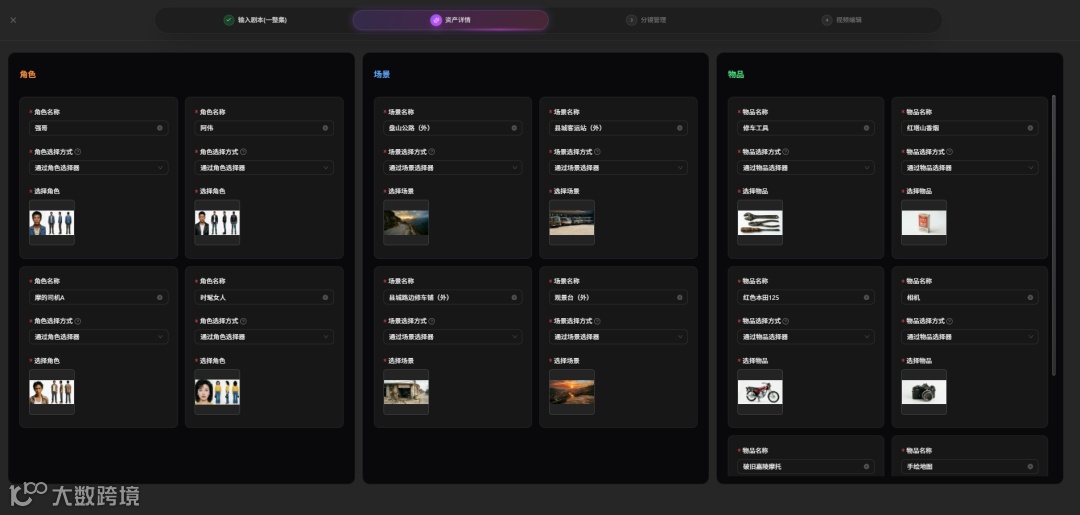This screenshot has height=515, width=1080.
Task: Open 修车工具 物品选择方式 dropdown
Action: [806, 167]
